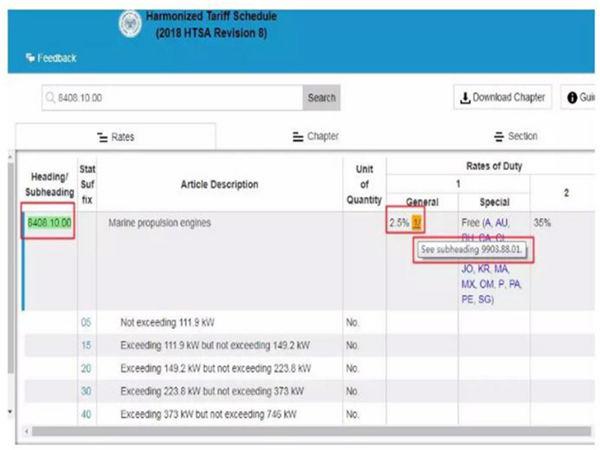Switch to the Rates tab
The height and width of the screenshot is (450, 600).
click(x=116, y=137)
